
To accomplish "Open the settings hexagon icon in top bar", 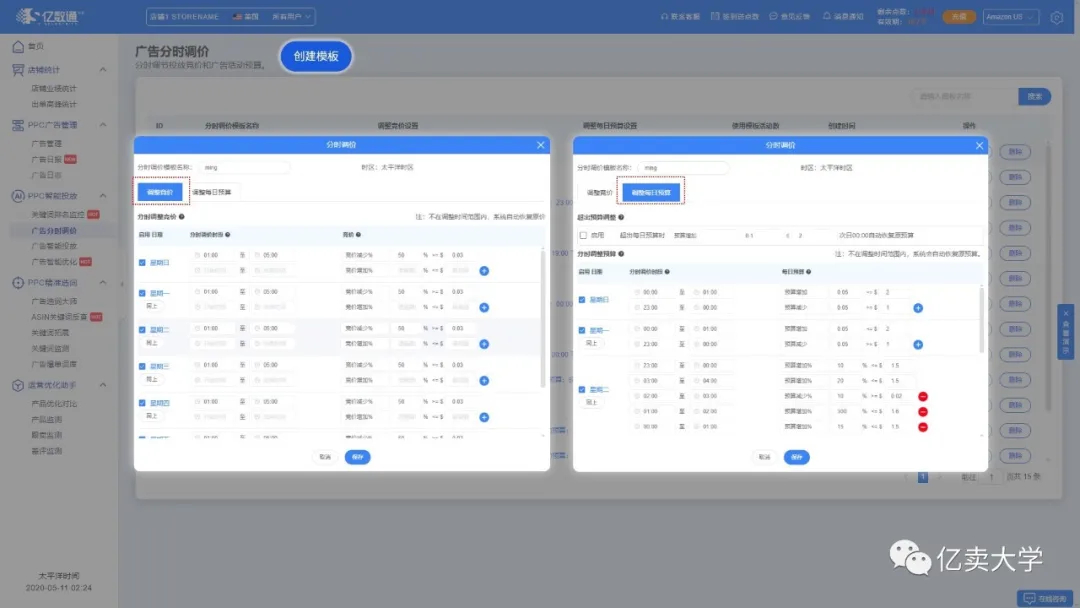I will [1057, 17].
